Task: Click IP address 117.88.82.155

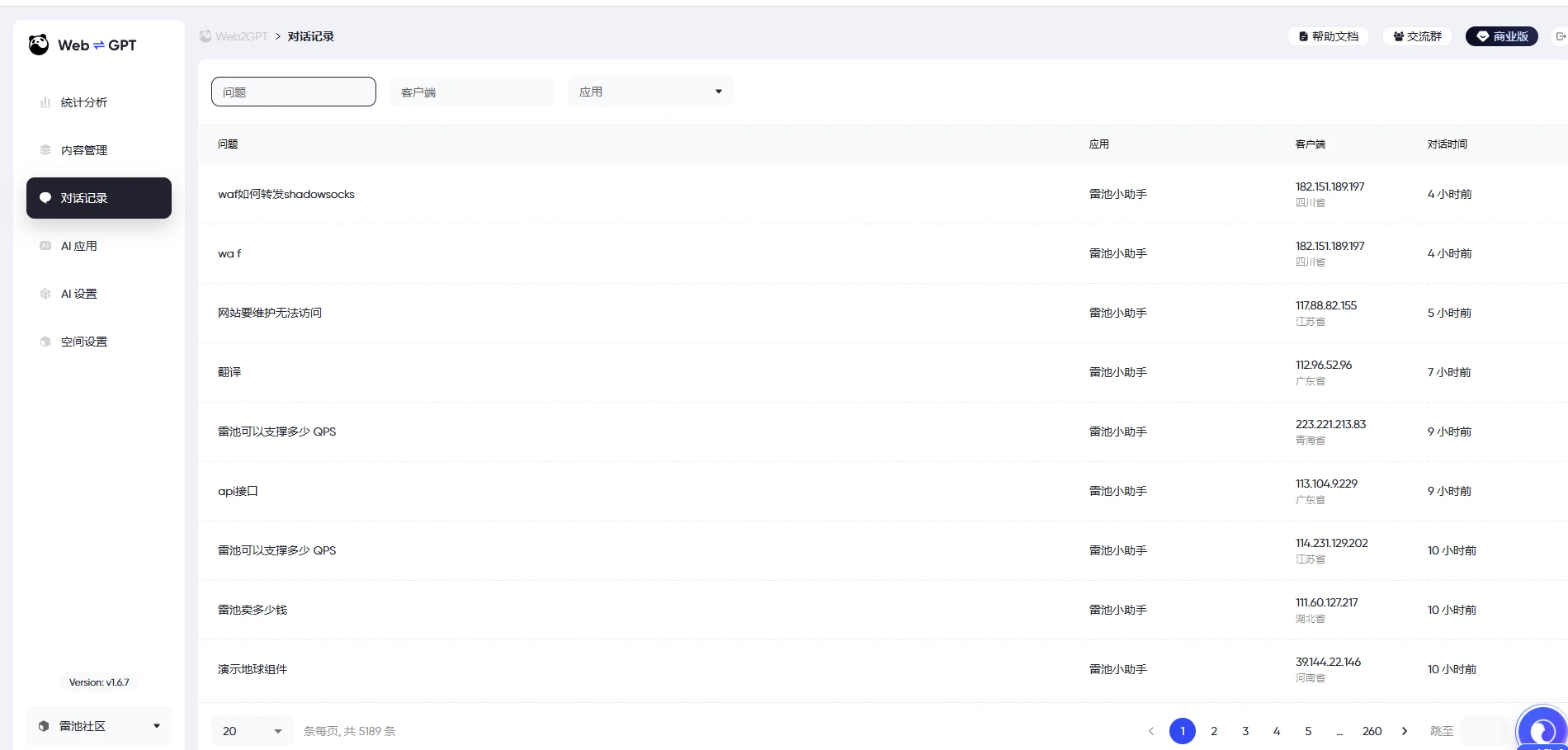Action: pos(1326,305)
